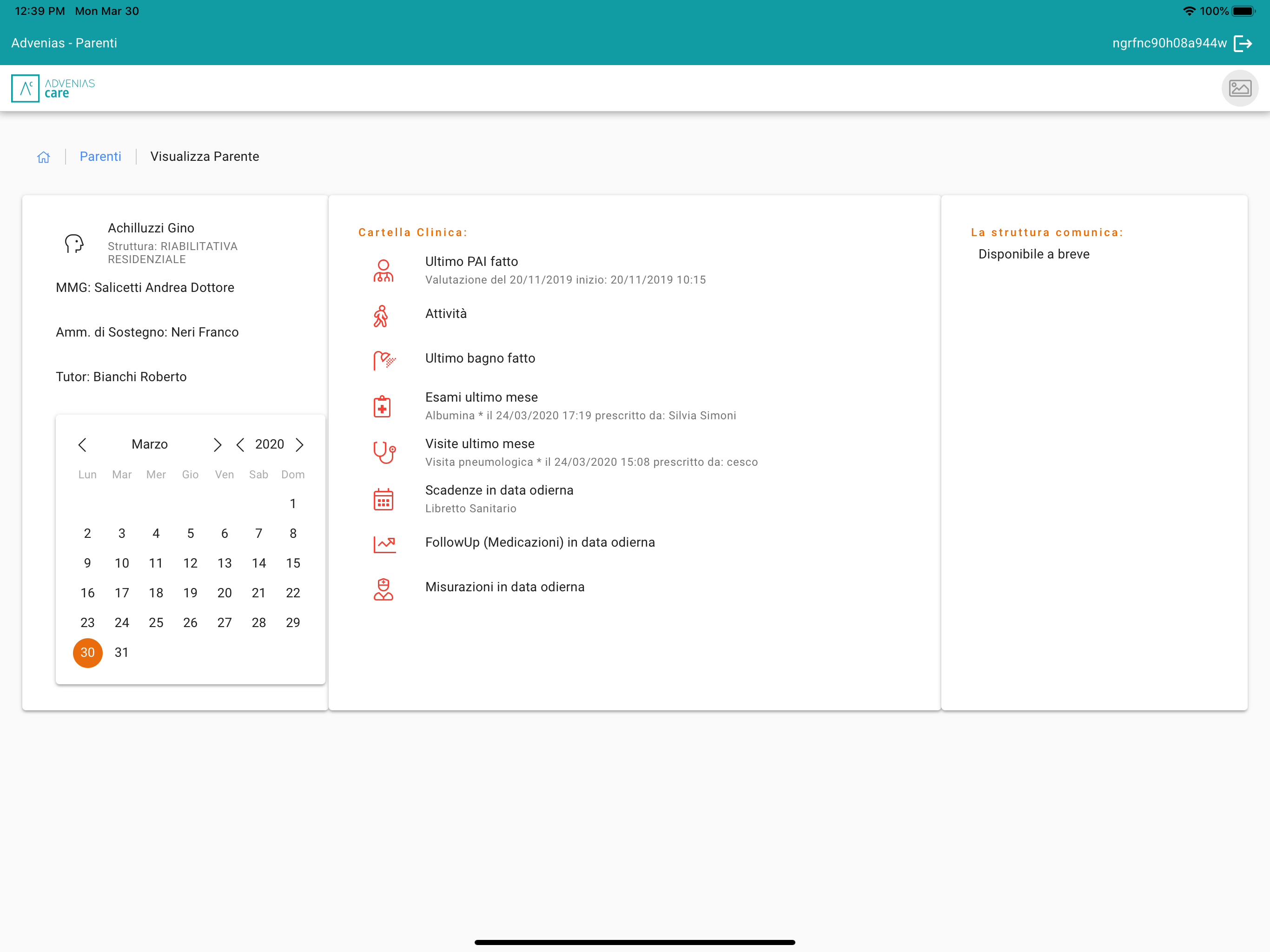
Task: Click the Wi-Fi status icon
Action: (1190, 11)
